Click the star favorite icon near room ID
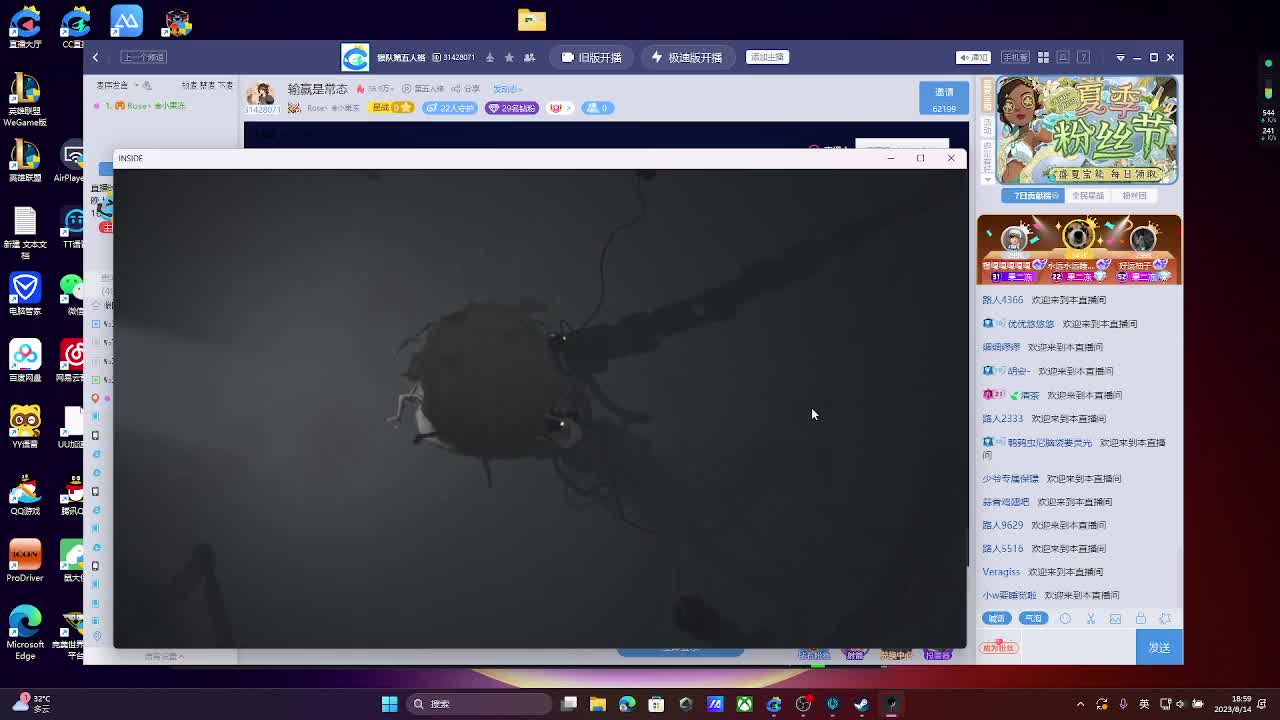This screenshot has height=720, width=1280. 509,57
